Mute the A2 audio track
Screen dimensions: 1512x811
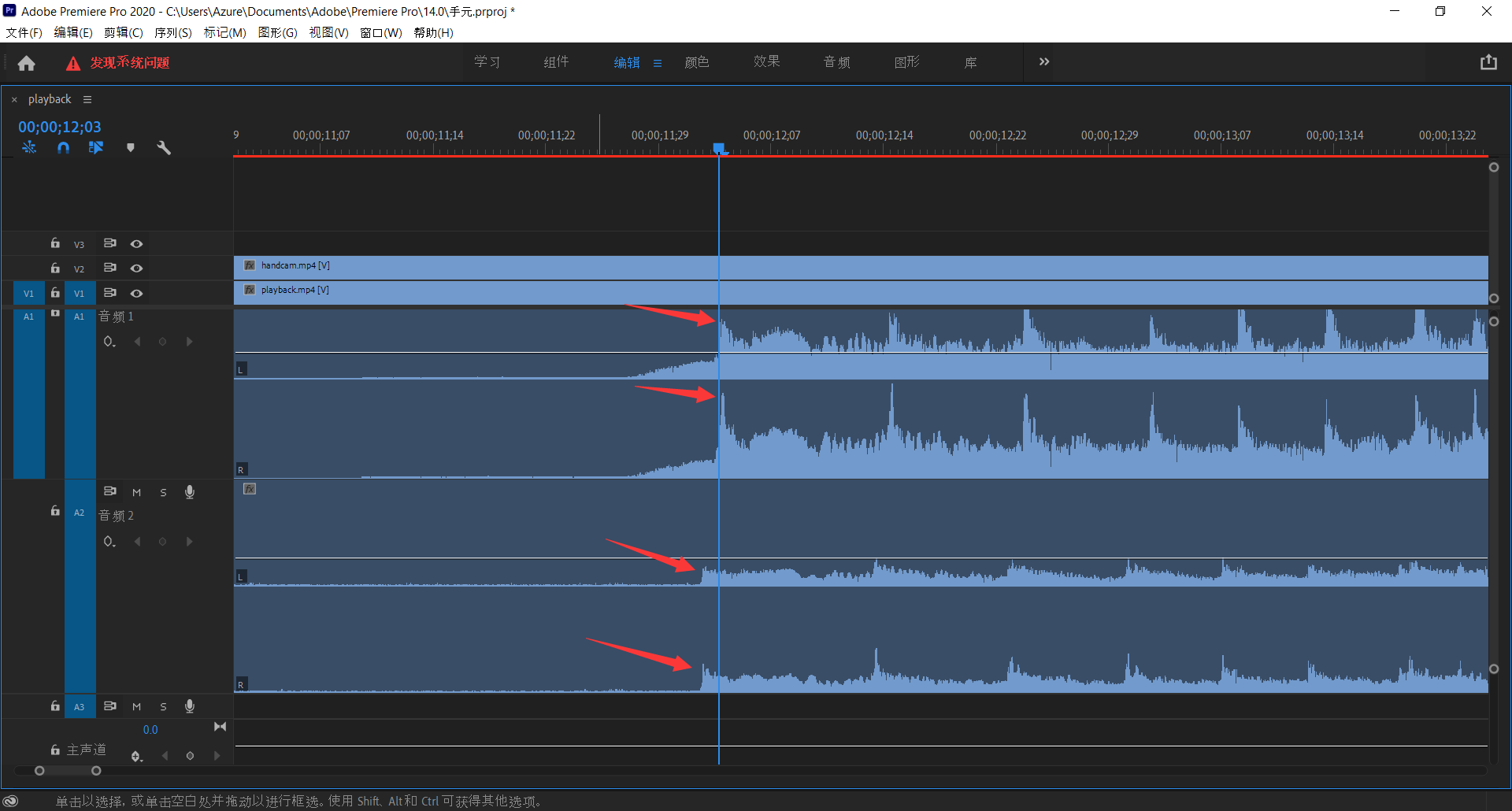coord(136,492)
